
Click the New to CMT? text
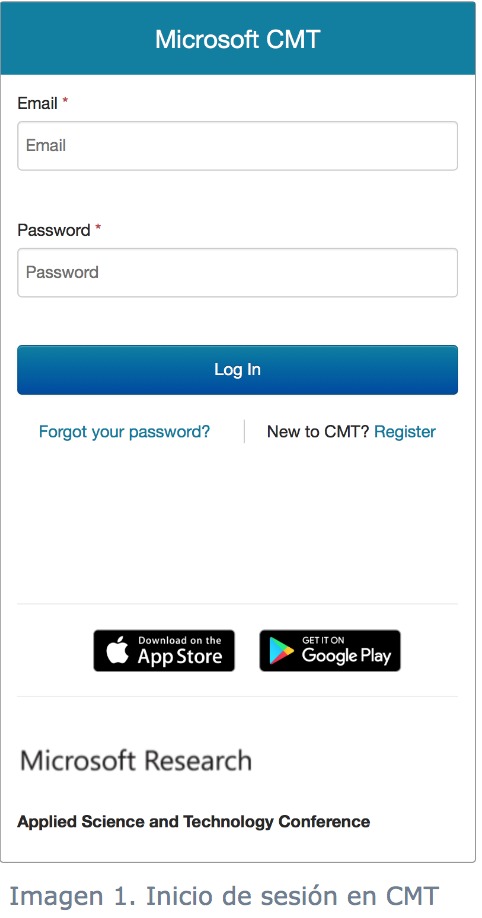318,432
